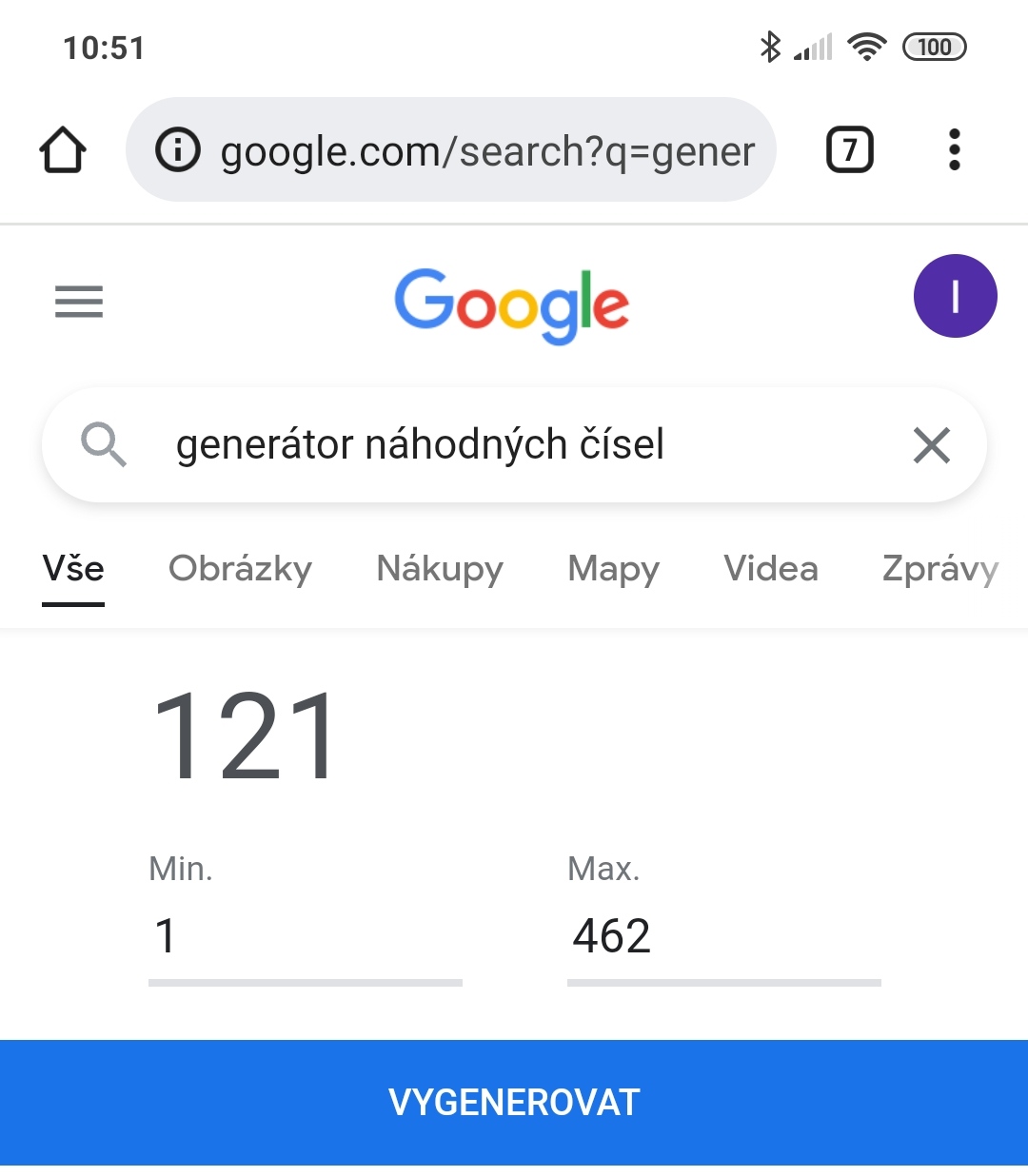Tap the search magnifier icon
The width and height of the screenshot is (1028, 1176).
[103, 444]
